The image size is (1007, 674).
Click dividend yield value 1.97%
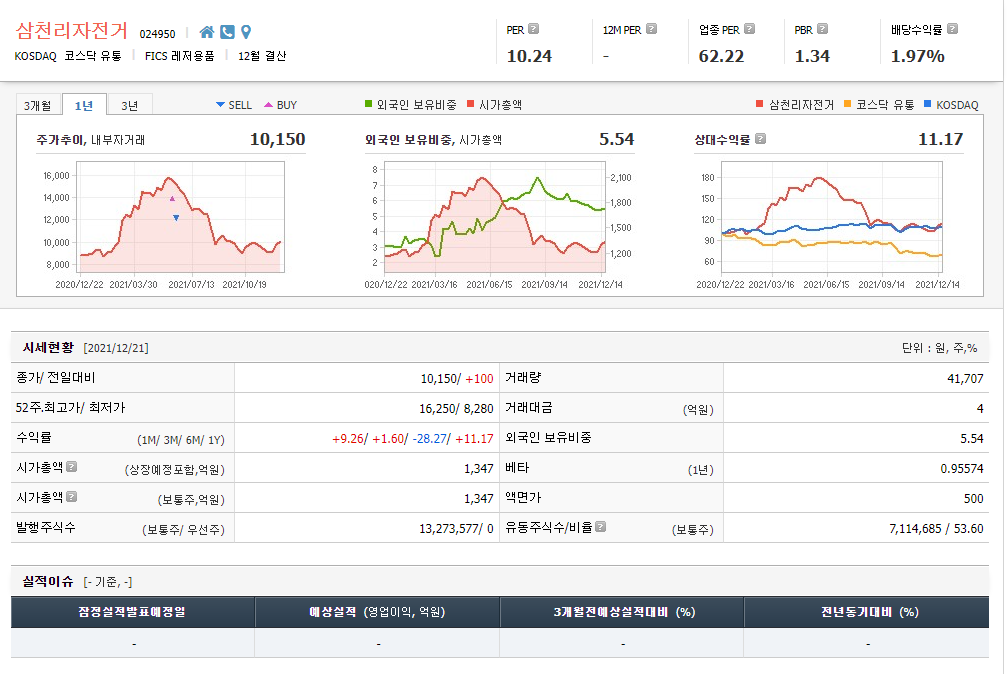pyautogui.click(x=917, y=57)
